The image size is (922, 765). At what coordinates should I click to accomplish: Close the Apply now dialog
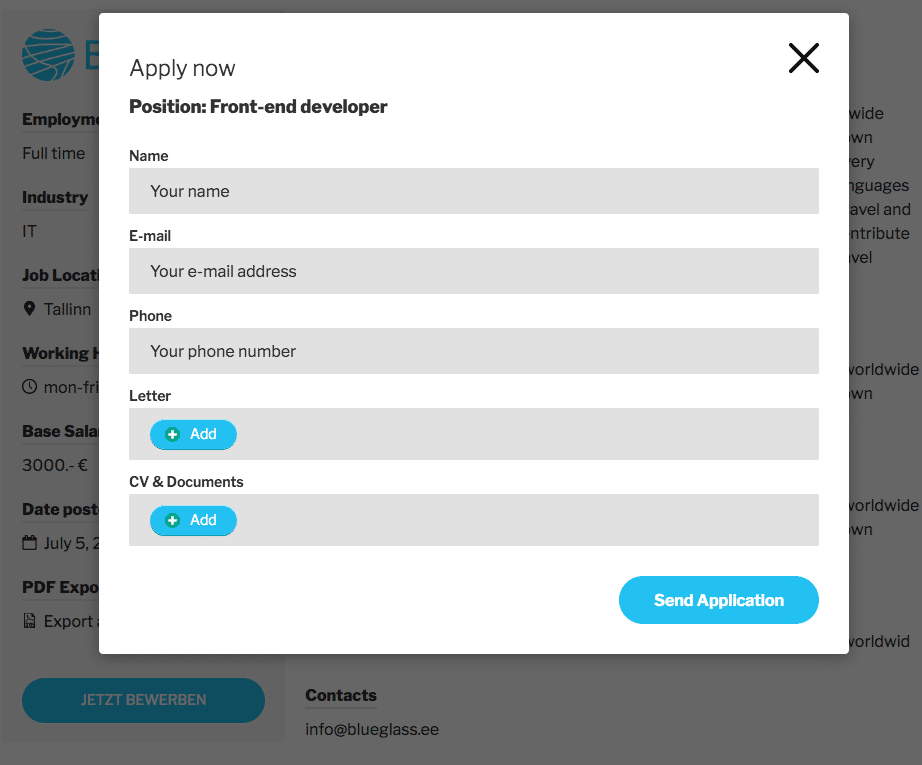point(803,58)
